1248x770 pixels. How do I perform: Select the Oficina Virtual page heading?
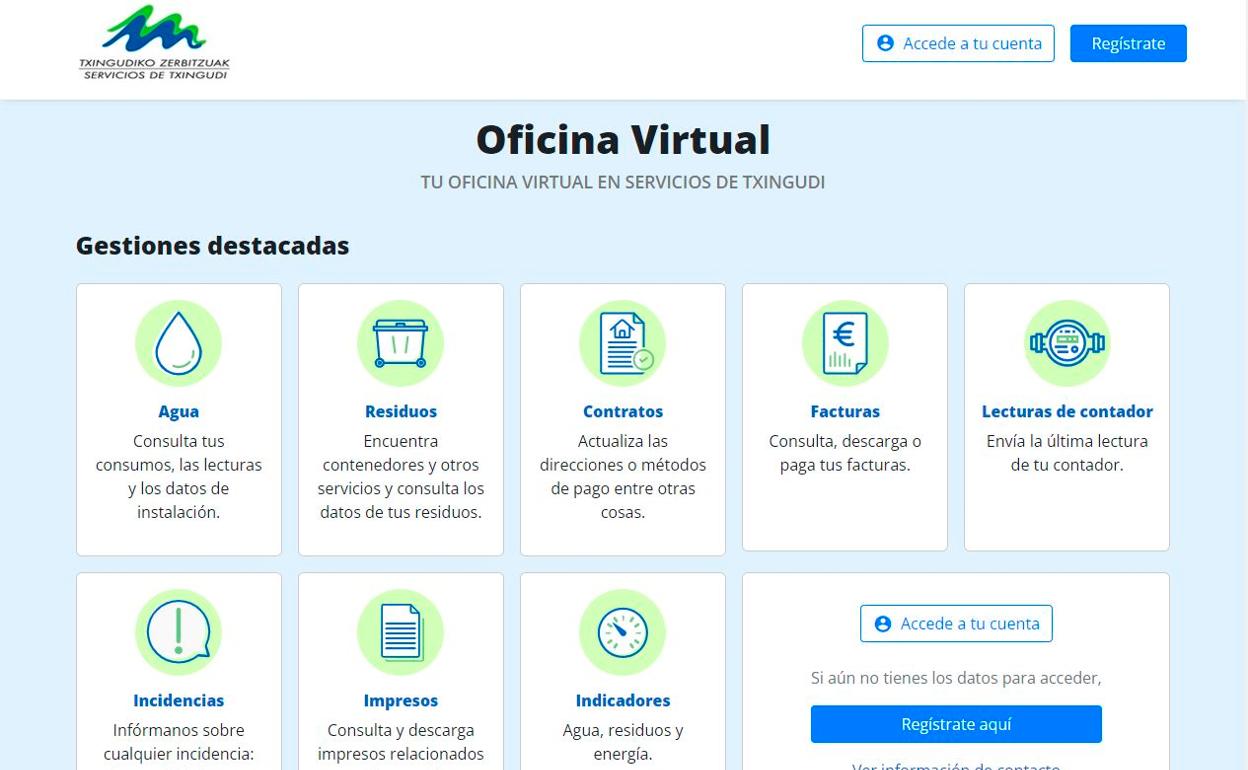[x=622, y=139]
